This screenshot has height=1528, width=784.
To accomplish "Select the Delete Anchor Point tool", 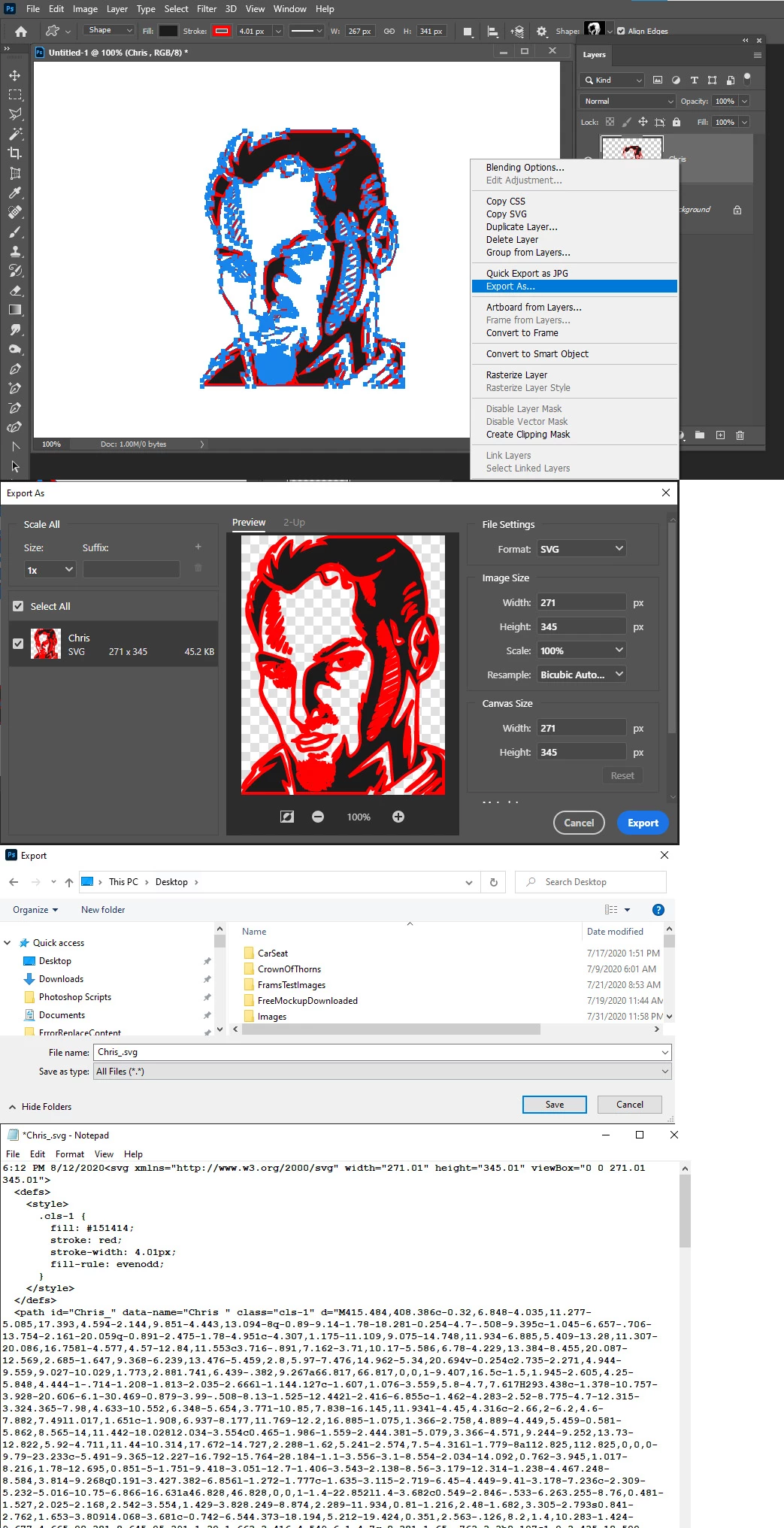I will click(15, 408).
